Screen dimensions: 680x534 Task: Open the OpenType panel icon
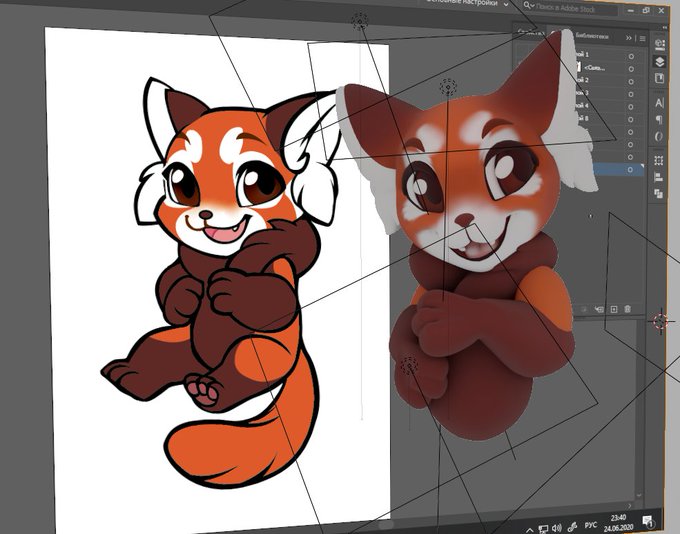coord(659,136)
